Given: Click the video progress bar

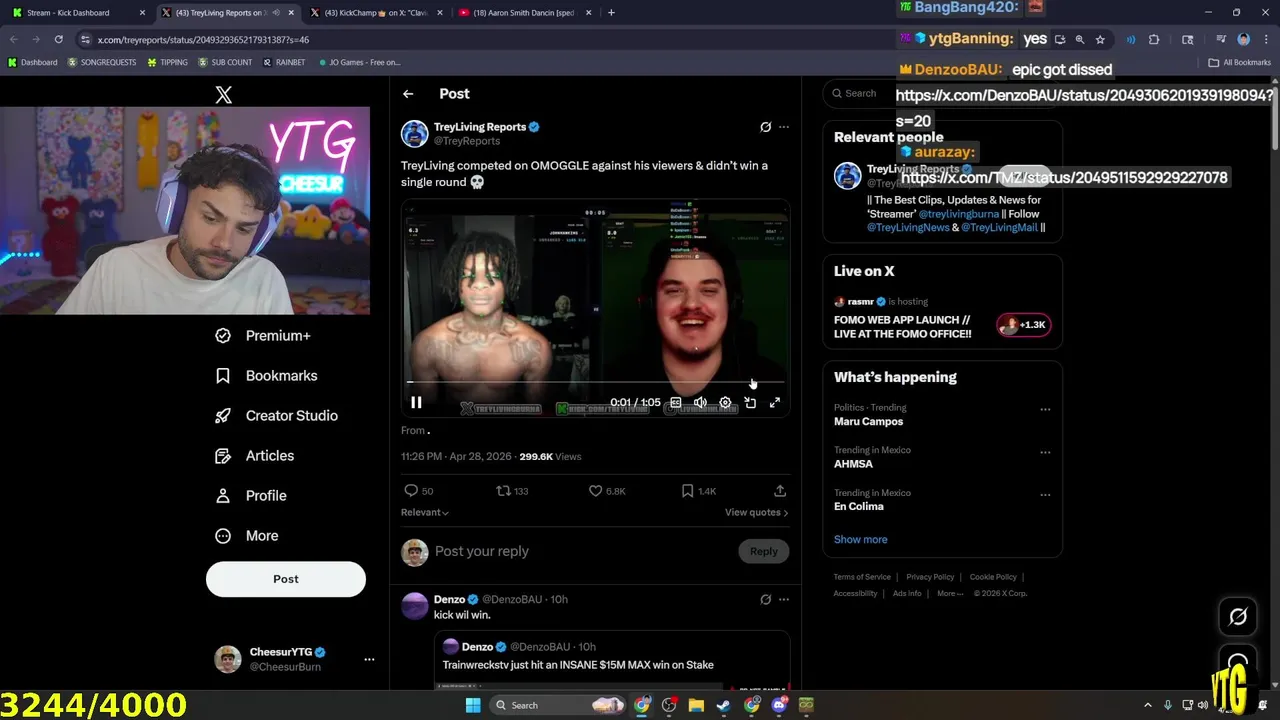Looking at the screenshot, I should point(595,382).
